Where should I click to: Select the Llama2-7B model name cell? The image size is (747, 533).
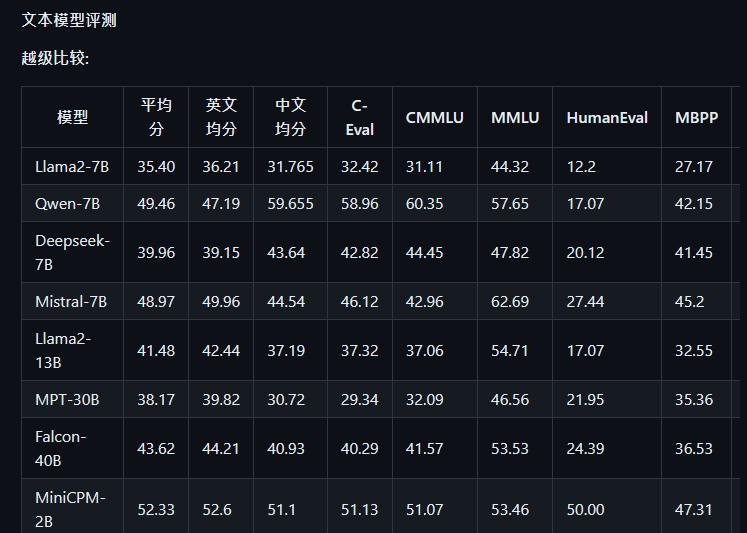(72, 166)
